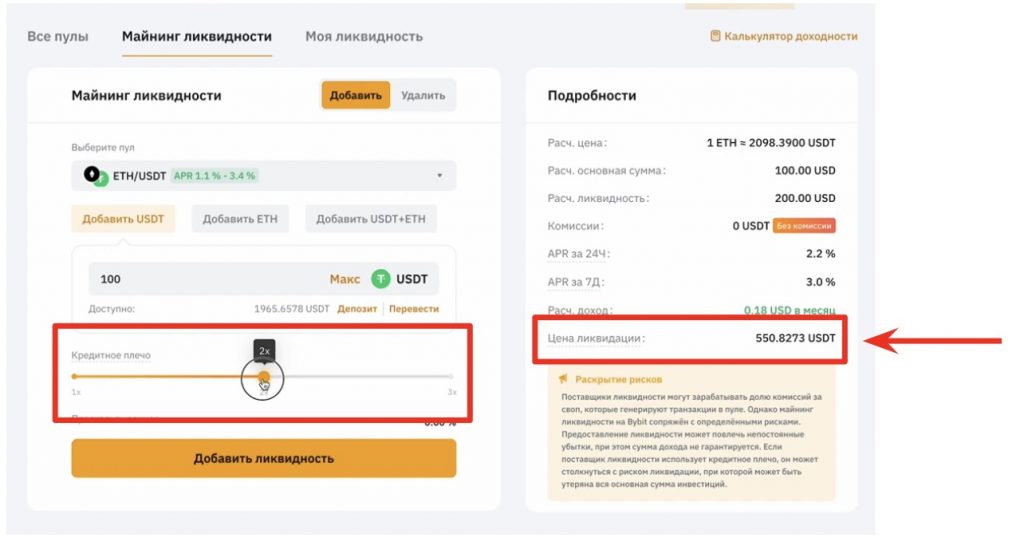Click the Макс link in amount field
This screenshot has height=538, width=1024.
pos(344,279)
